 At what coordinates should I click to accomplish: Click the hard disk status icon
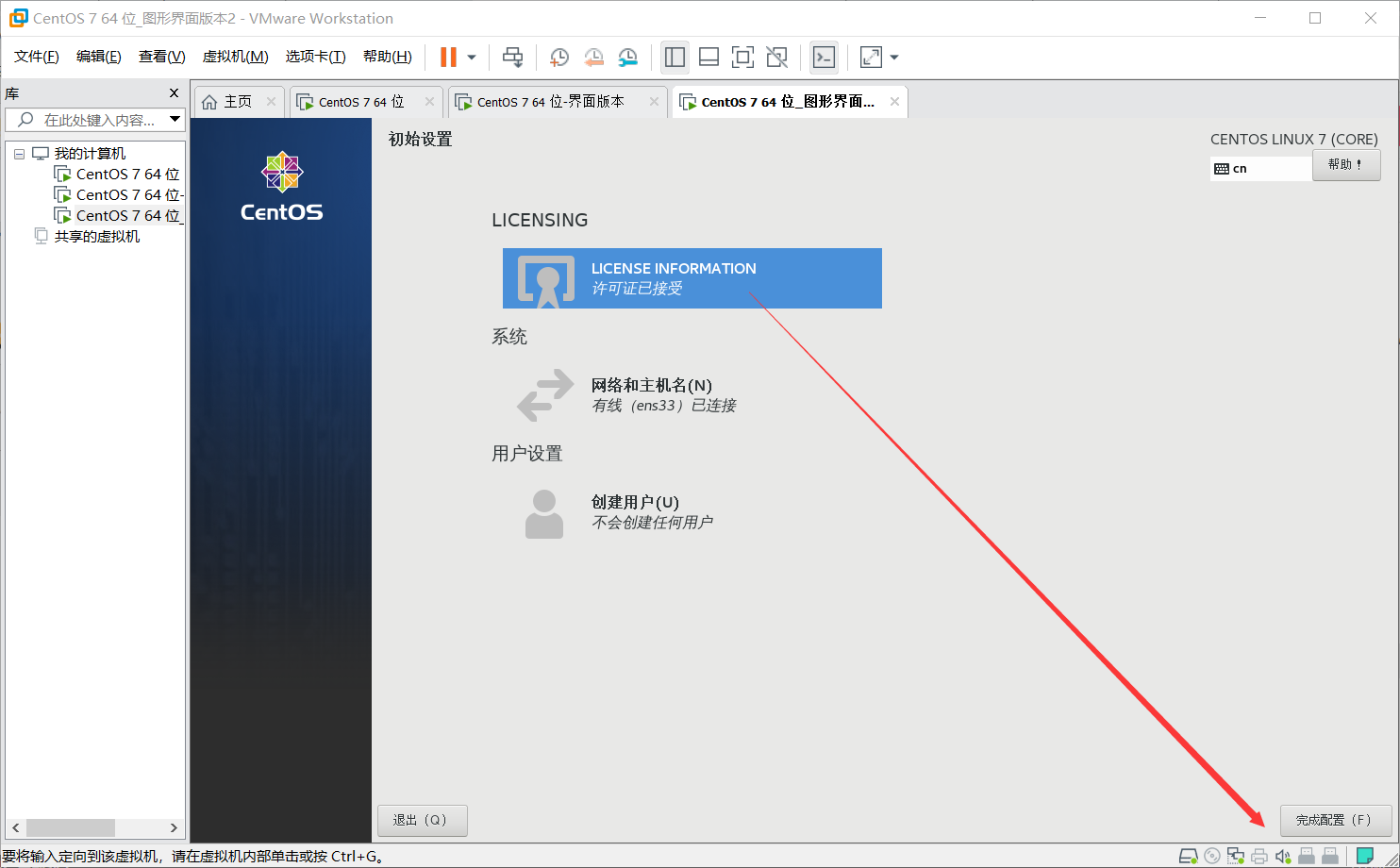(x=1188, y=856)
